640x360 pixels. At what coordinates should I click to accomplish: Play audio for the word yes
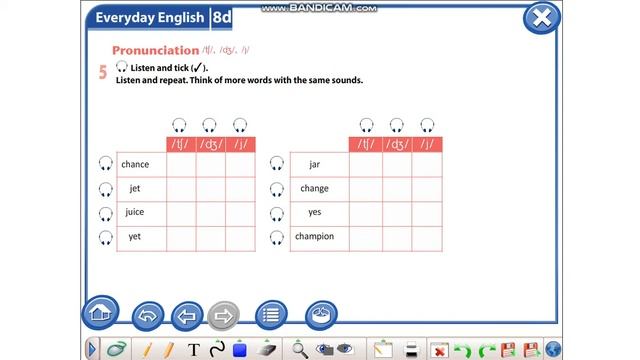tap(277, 214)
